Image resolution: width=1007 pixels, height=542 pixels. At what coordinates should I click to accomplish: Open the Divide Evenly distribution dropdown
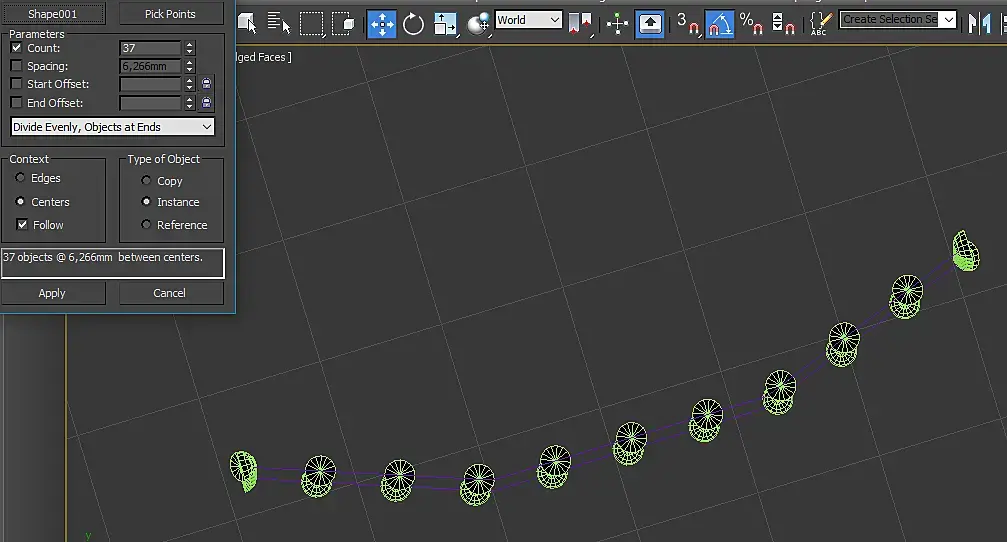(x=112, y=127)
